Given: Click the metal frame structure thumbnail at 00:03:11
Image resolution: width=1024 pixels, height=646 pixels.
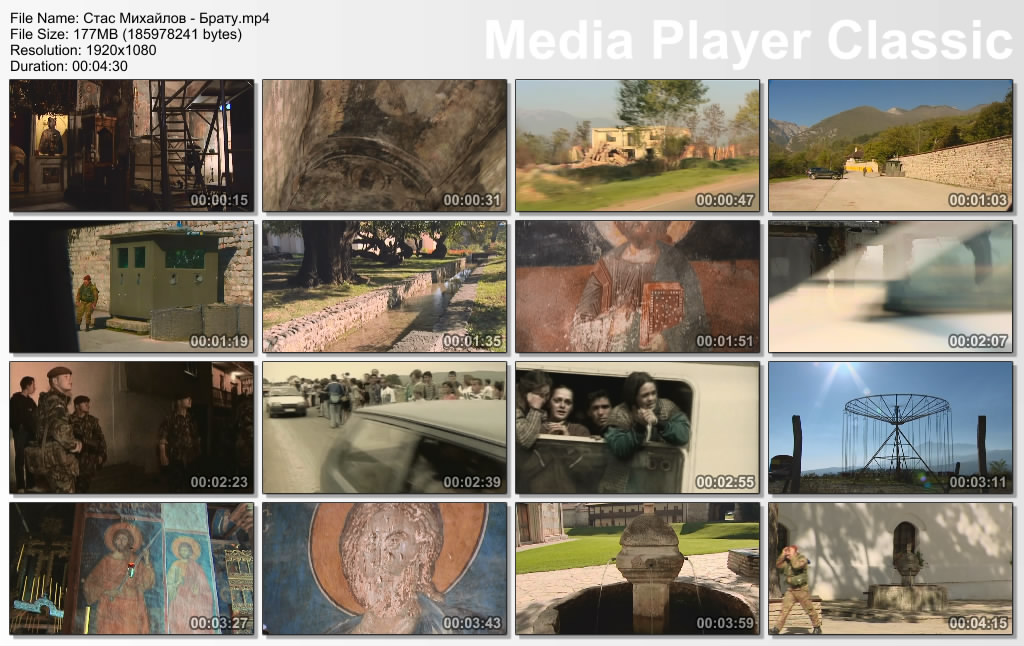Looking at the screenshot, I should coord(890,427).
